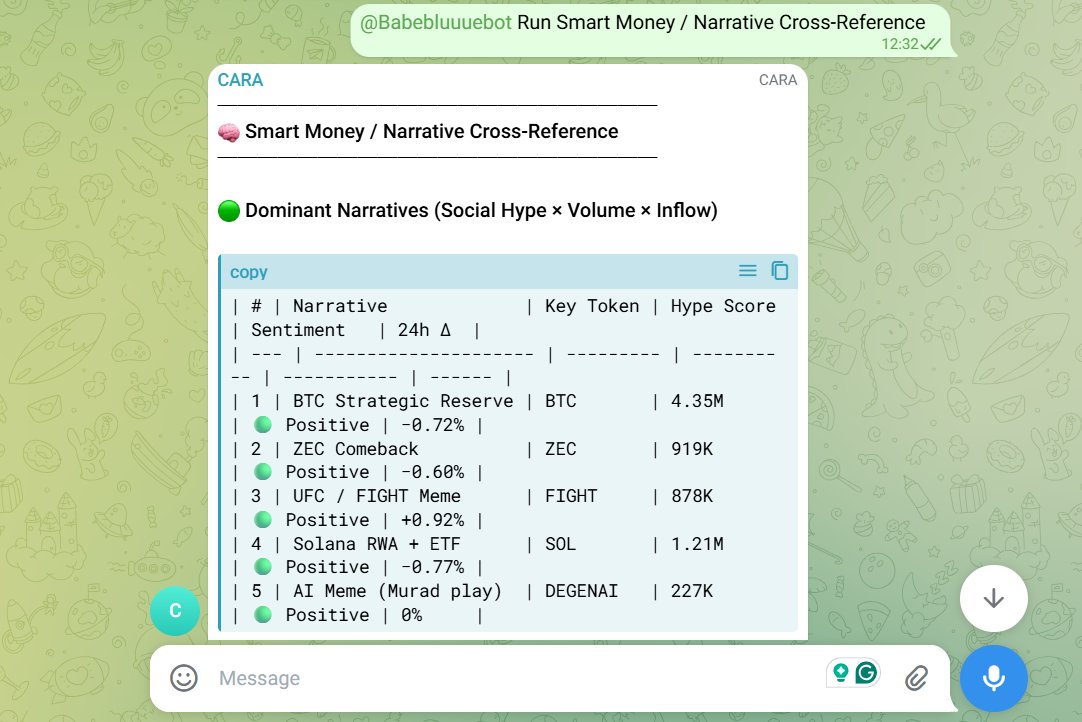
Task: Open the emoji picker in message bar
Action: click(x=184, y=678)
